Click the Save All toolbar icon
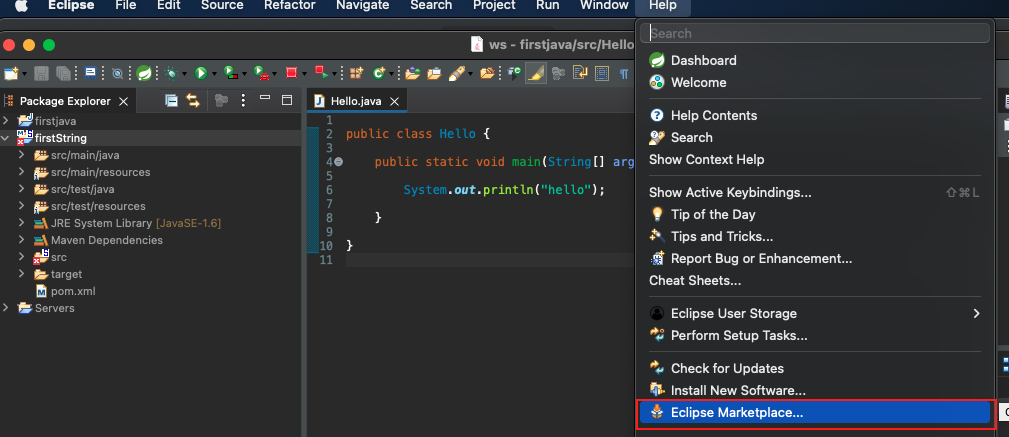1009x437 pixels. pos(63,73)
